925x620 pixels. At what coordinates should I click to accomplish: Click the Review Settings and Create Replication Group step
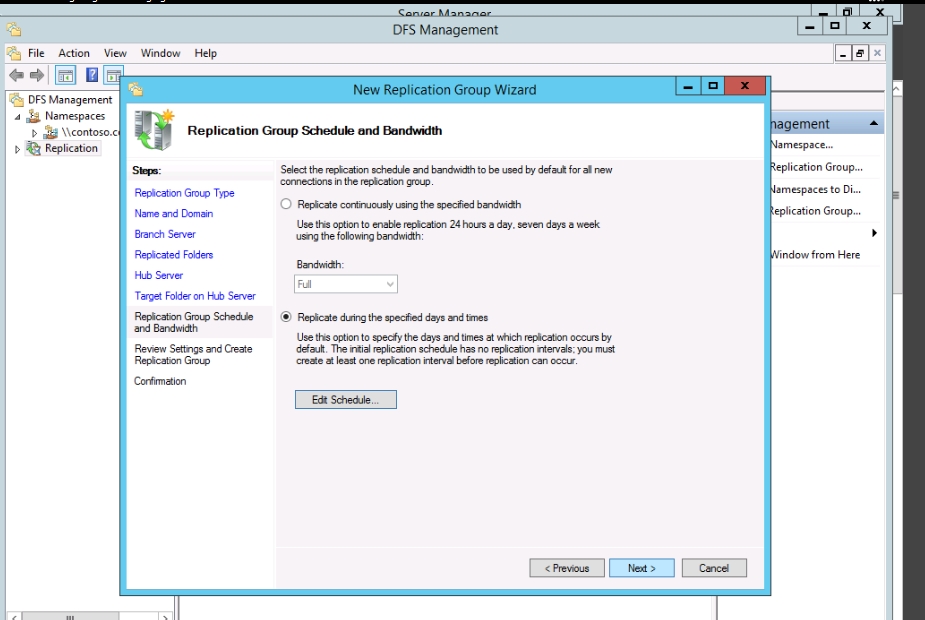pyautogui.click(x=193, y=355)
